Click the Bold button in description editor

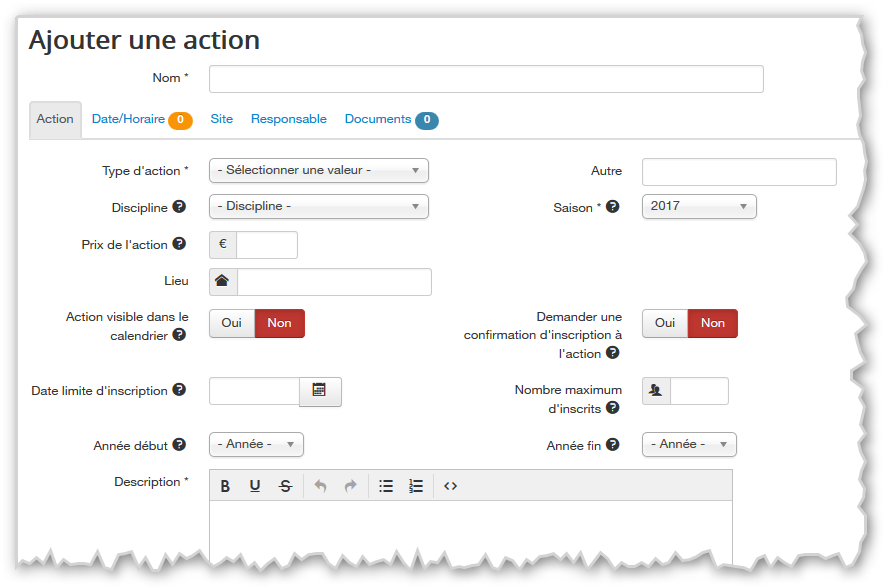[x=225, y=486]
